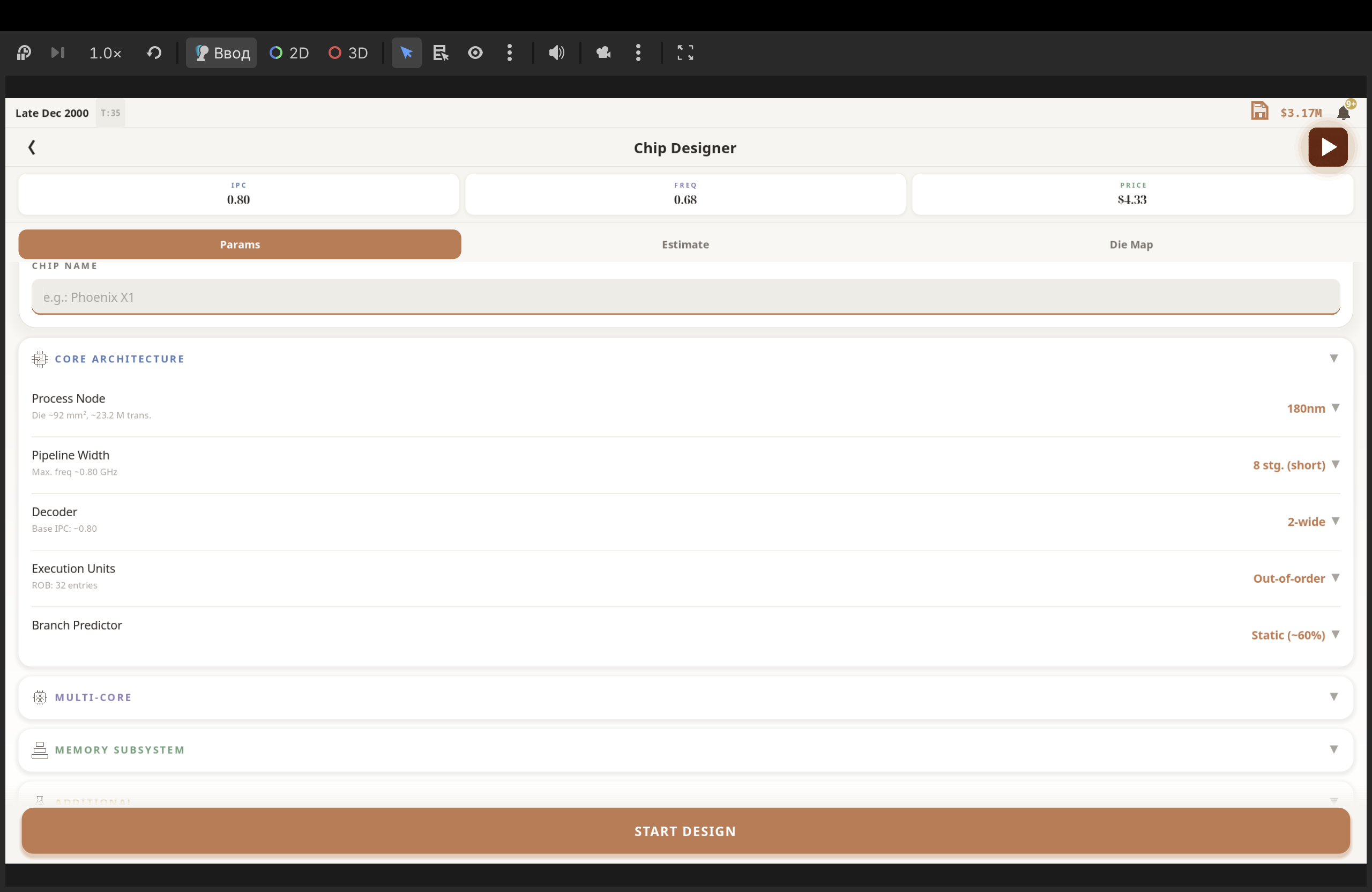Open the Process Node 180nm dropdown

(x=1312, y=408)
